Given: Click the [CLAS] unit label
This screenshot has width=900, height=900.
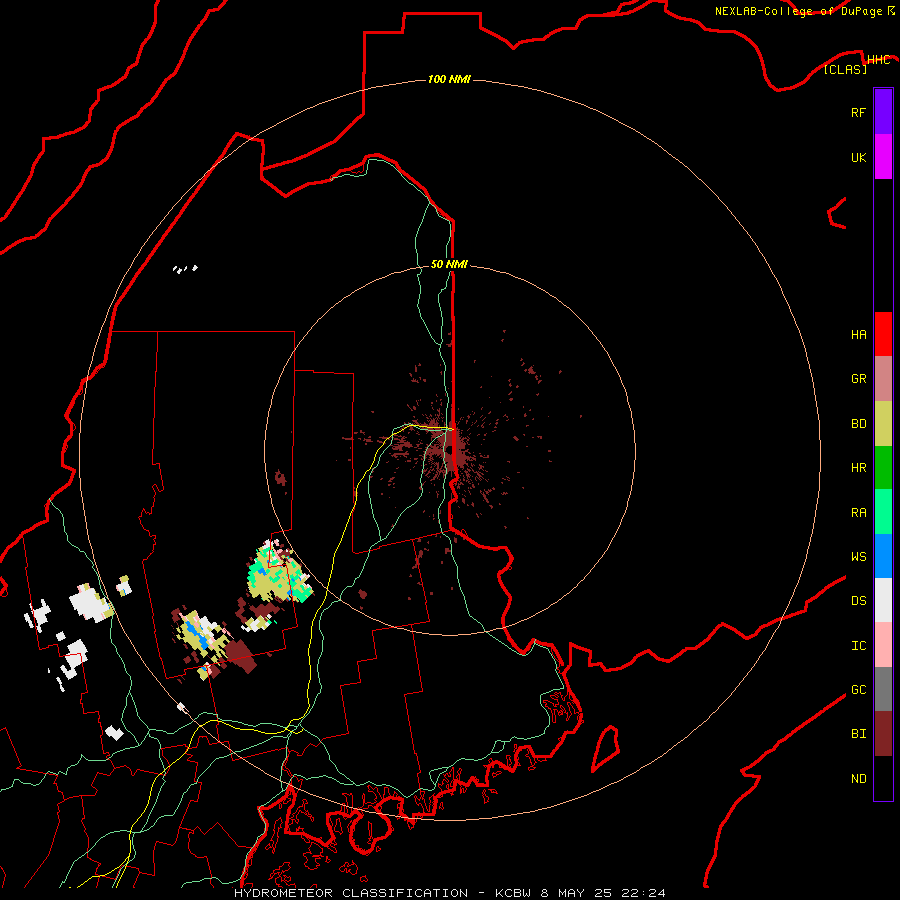Looking at the screenshot, I should pyautogui.click(x=845, y=69).
